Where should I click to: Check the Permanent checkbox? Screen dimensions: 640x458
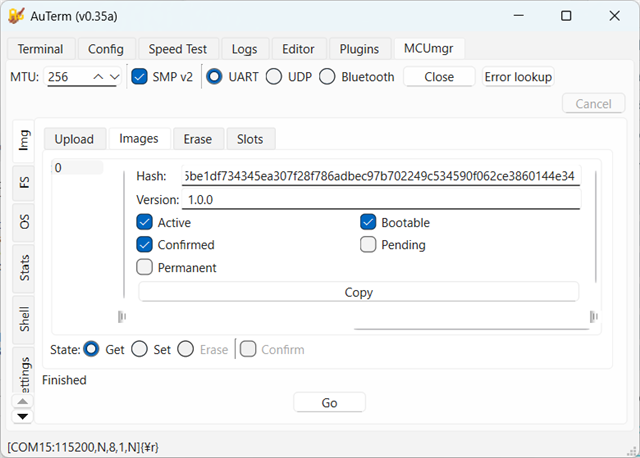[x=144, y=267]
